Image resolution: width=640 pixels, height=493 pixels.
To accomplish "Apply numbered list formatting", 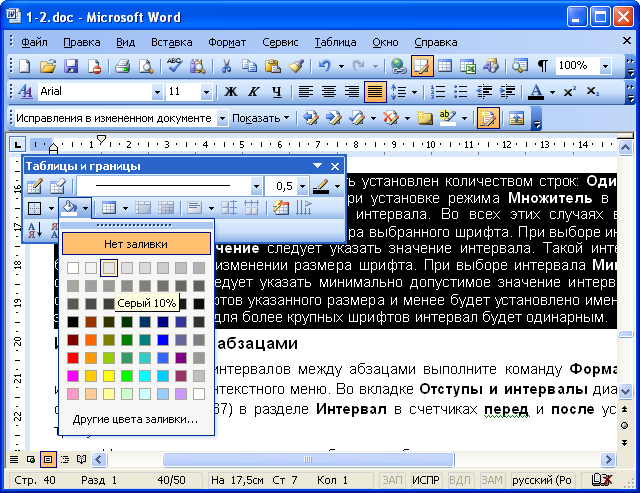I will (438, 92).
